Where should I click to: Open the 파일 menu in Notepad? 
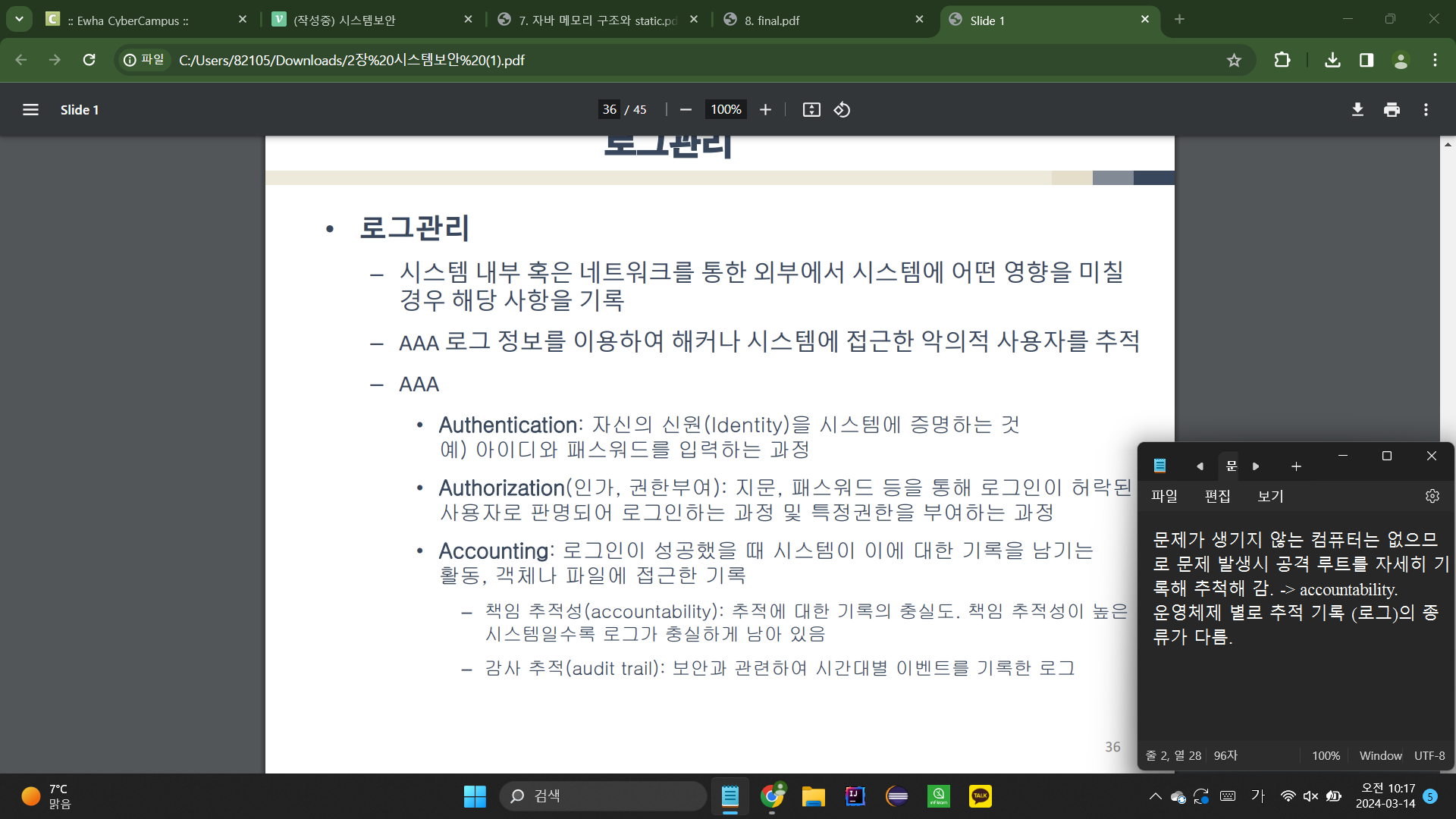[1164, 496]
